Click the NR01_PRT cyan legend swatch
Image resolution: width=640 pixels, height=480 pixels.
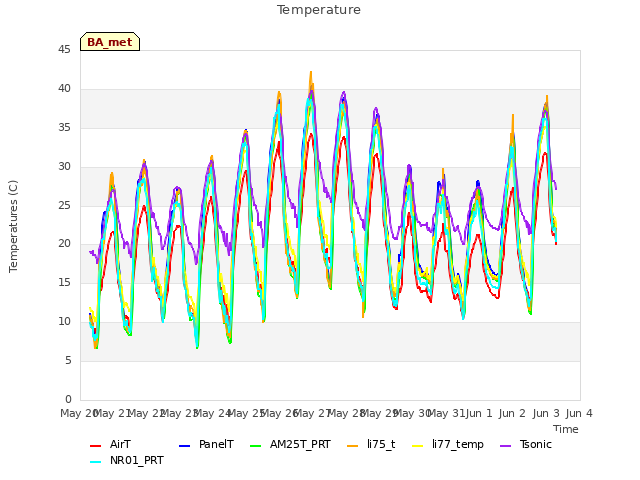[x=96, y=462]
